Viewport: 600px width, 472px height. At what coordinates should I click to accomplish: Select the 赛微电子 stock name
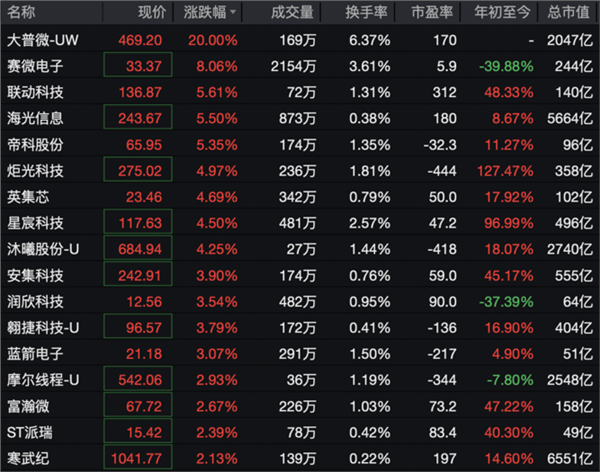point(35,66)
